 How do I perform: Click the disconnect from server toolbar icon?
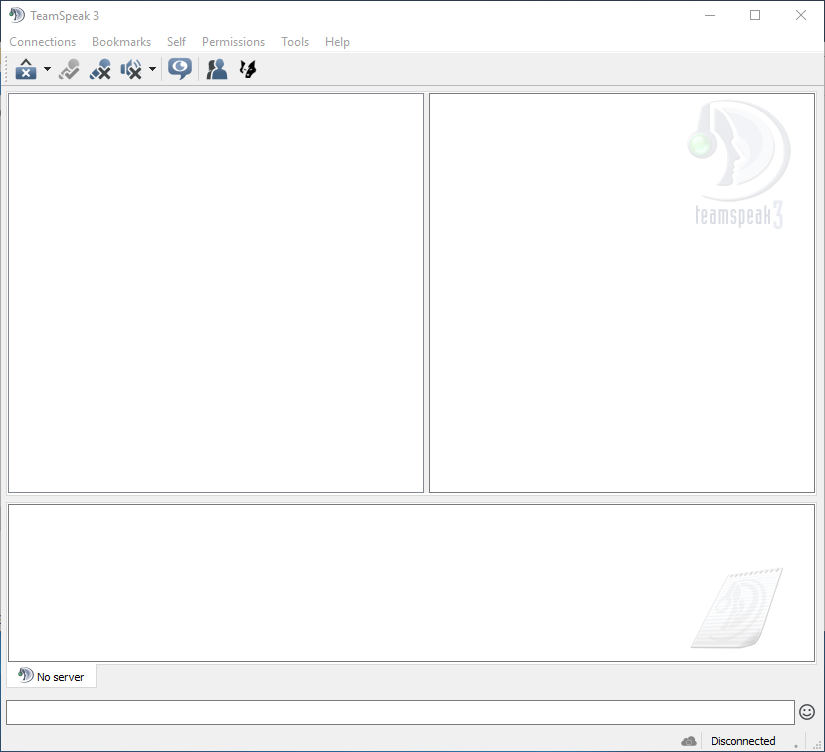[26, 69]
